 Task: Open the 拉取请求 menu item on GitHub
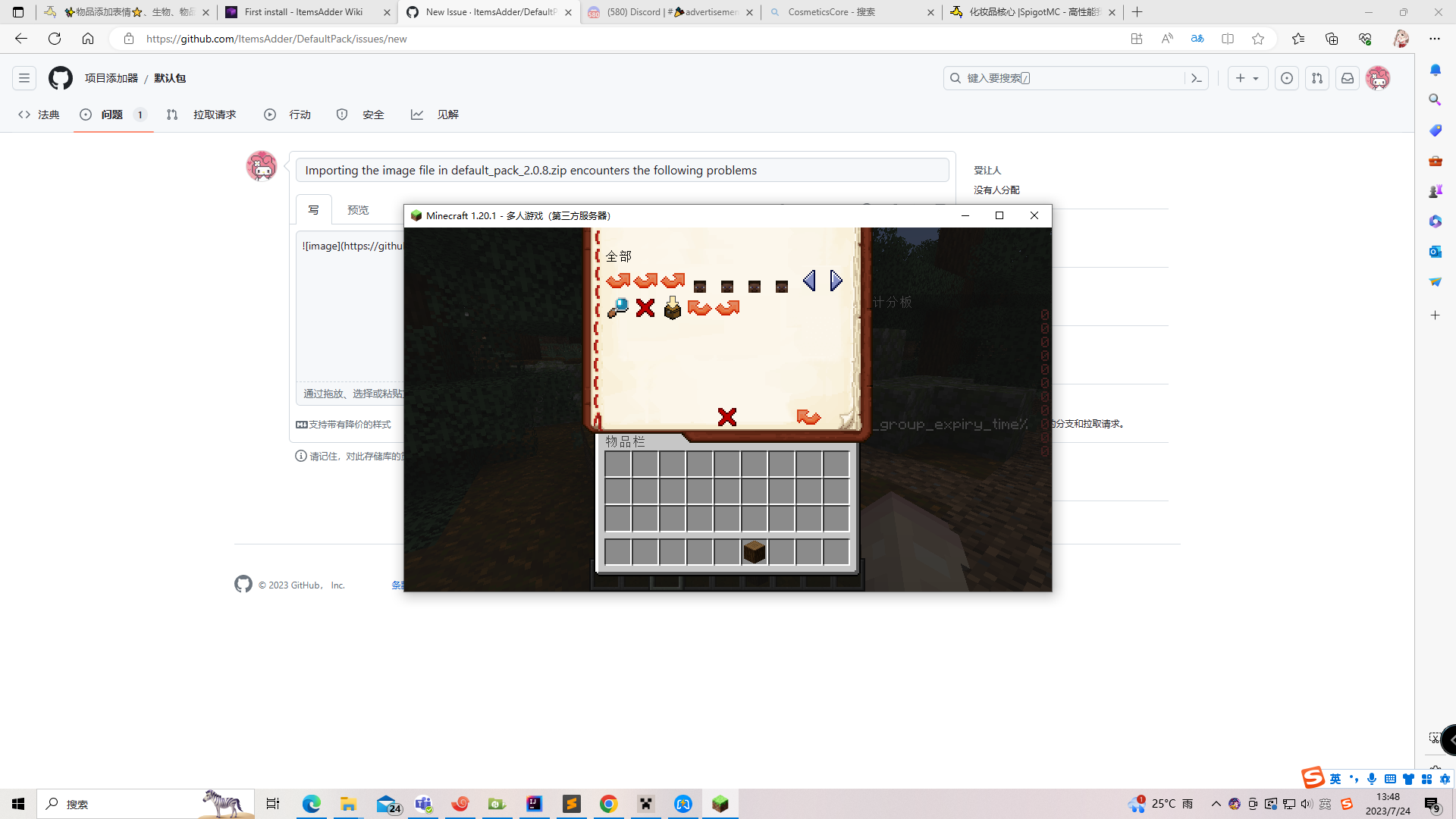[x=215, y=115]
